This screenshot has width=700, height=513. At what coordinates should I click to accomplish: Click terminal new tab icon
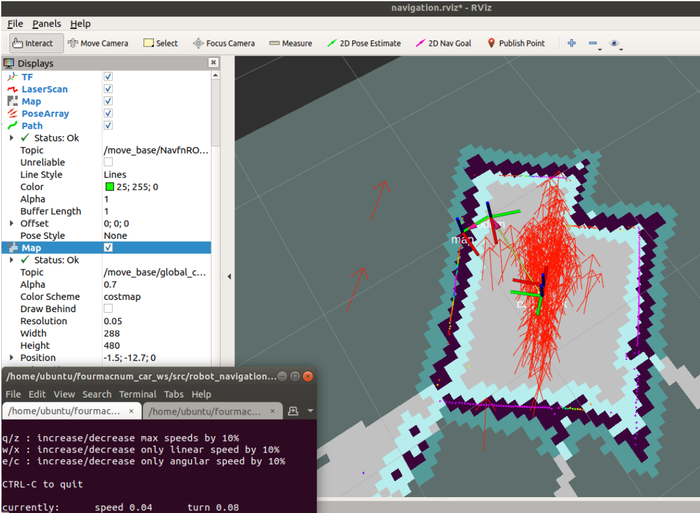pyautogui.click(x=293, y=411)
